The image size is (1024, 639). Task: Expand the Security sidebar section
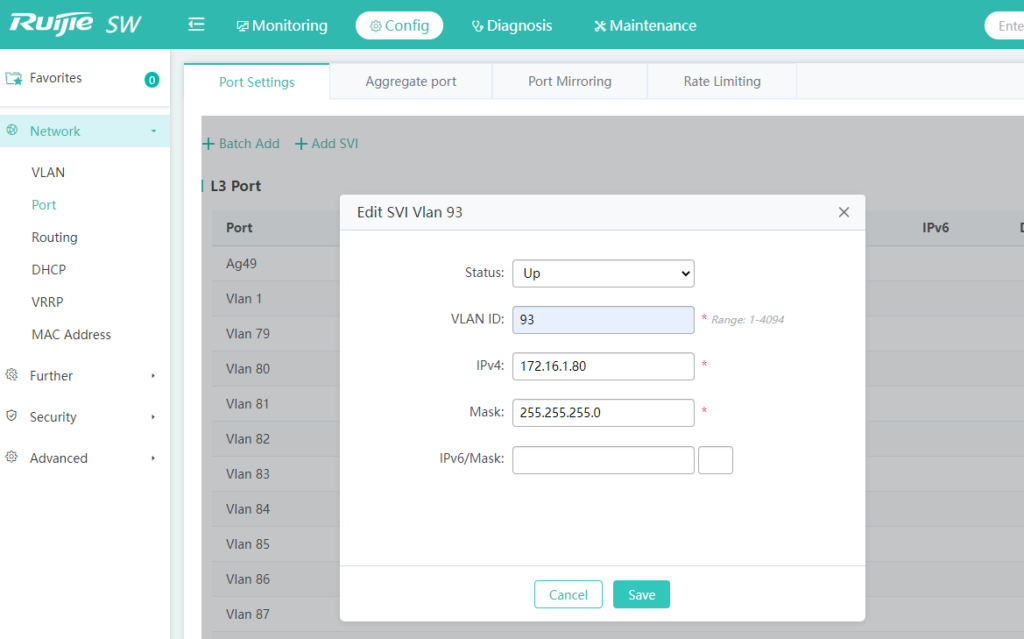coord(50,416)
